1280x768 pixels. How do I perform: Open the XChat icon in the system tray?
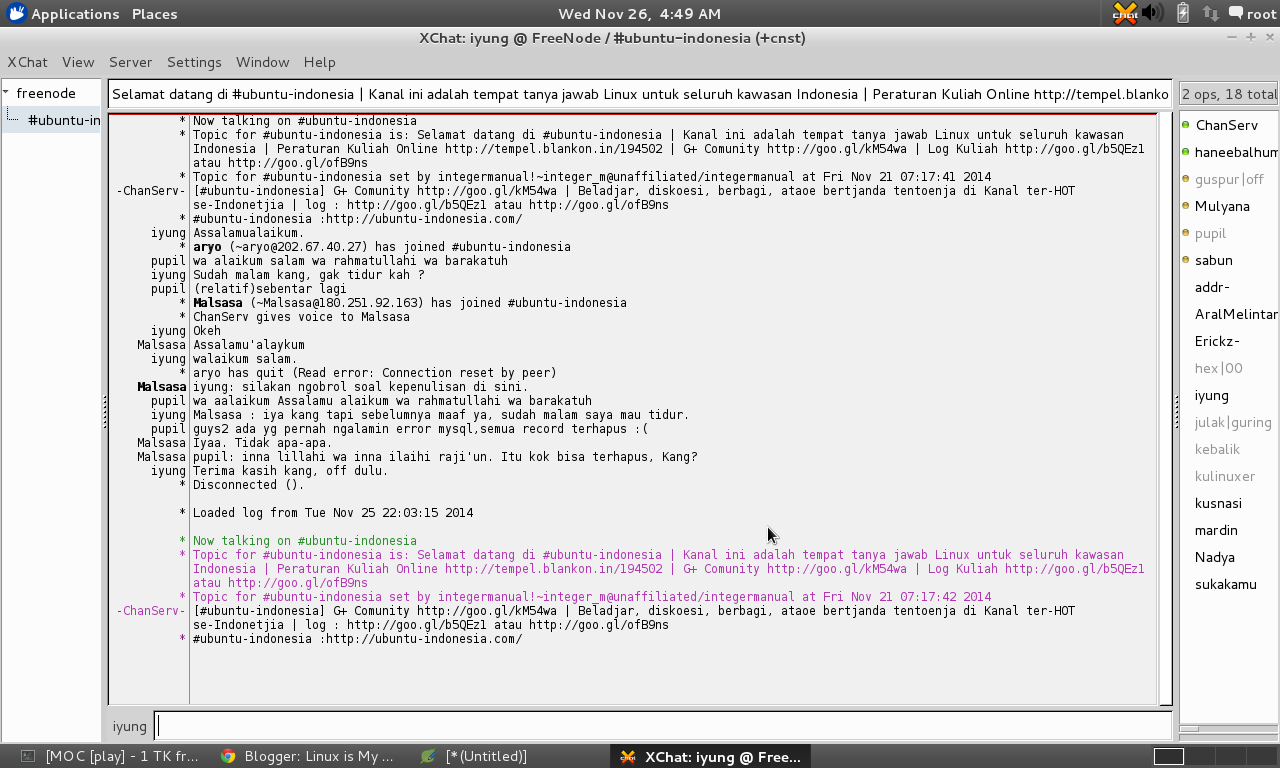pos(1124,13)
